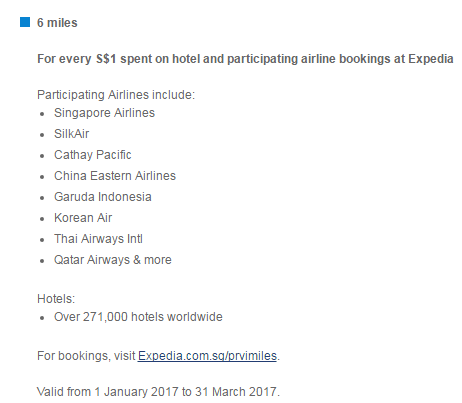Select the SilkAir list item

coord(71,134)
